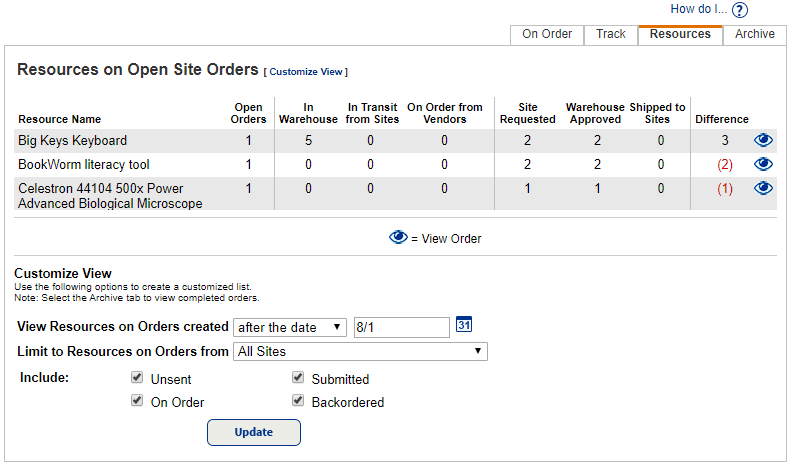Screen dimensions: 792x466
Task: View order for Celestron Microscope
Action: click(763, 188)
